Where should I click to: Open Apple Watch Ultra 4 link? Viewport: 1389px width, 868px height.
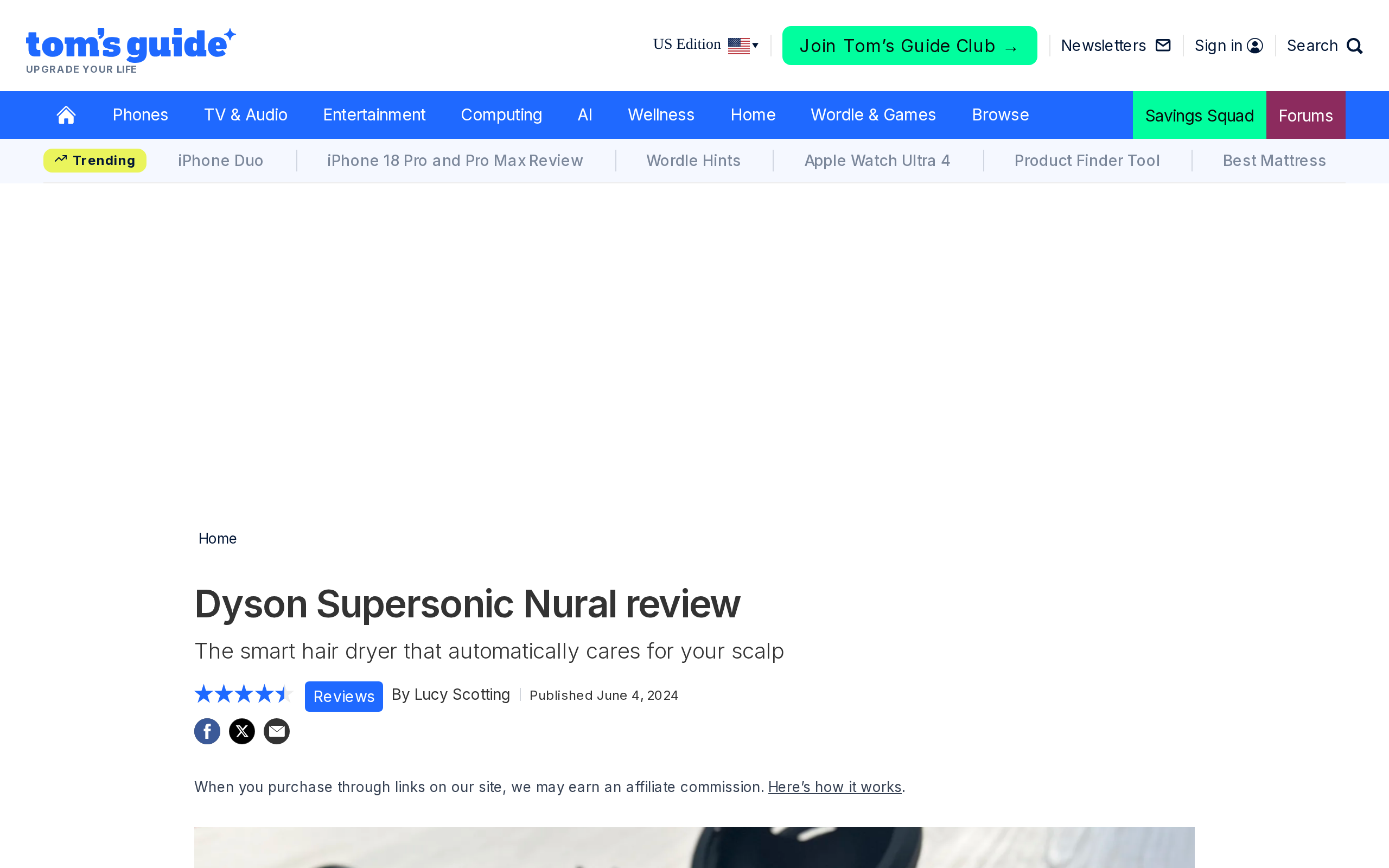tap(877, 161)
